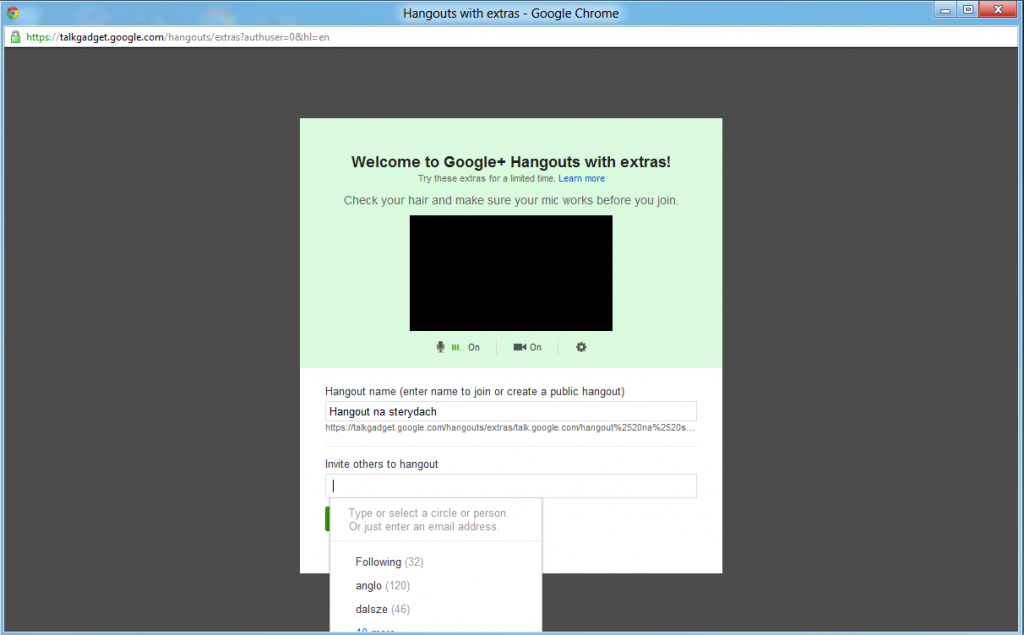Click the black video preview area

(x=510, y=272)
